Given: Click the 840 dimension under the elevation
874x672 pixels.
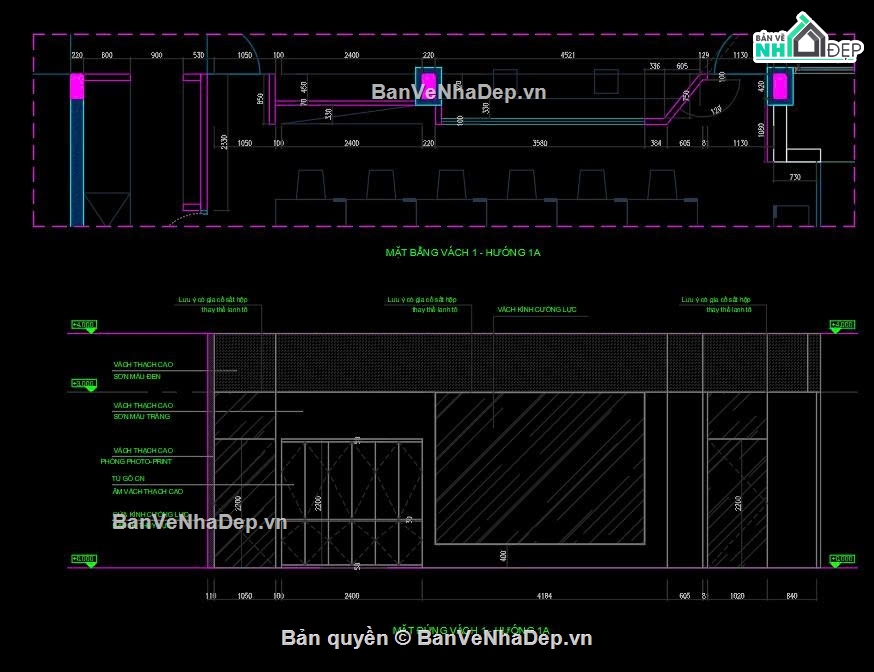Looking at the screenshot, I should coord(792,596).
